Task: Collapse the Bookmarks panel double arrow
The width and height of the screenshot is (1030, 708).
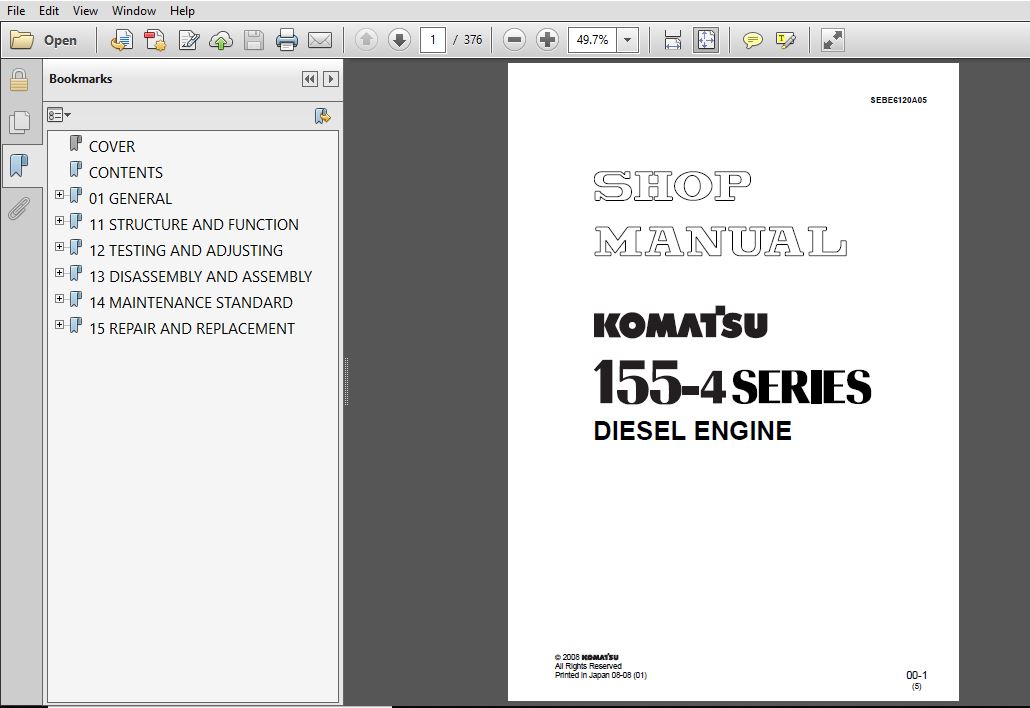Action: coord(309,79)
